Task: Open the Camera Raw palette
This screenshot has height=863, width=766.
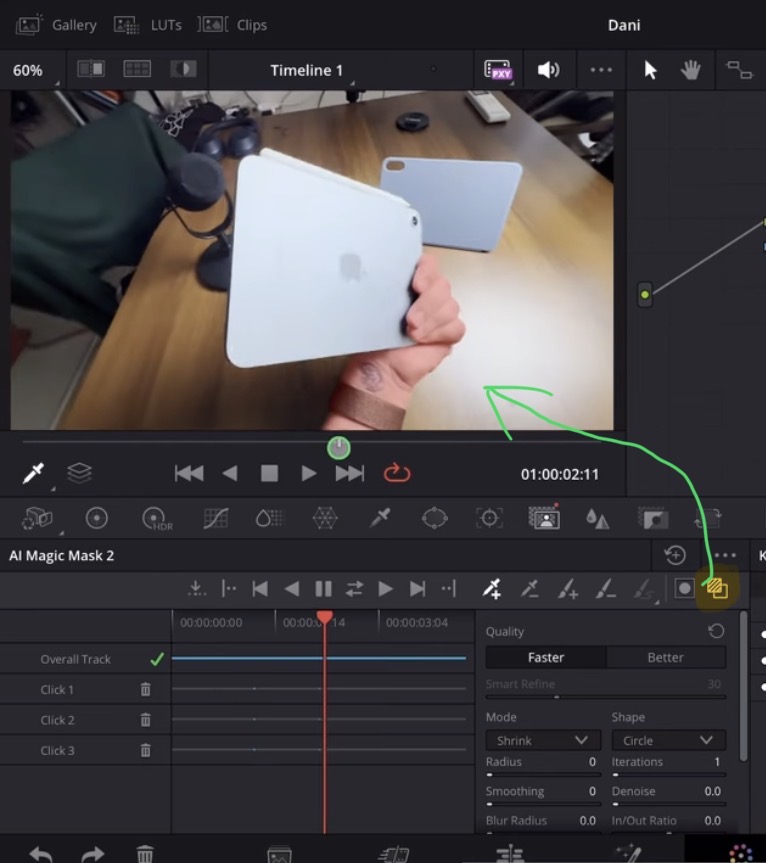Action: click(x=37, y=518)
